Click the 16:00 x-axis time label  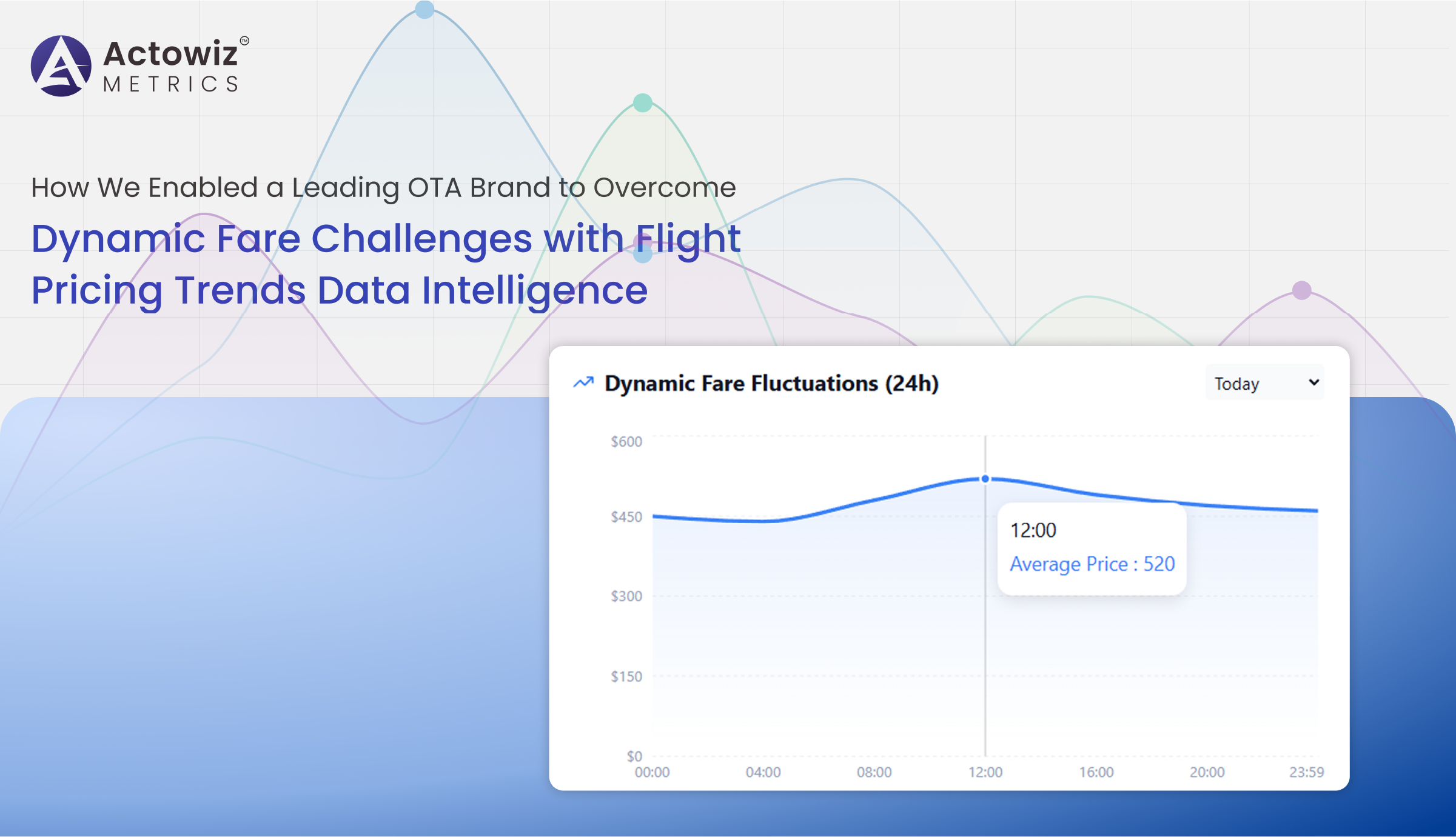(x=1096, y=772)
